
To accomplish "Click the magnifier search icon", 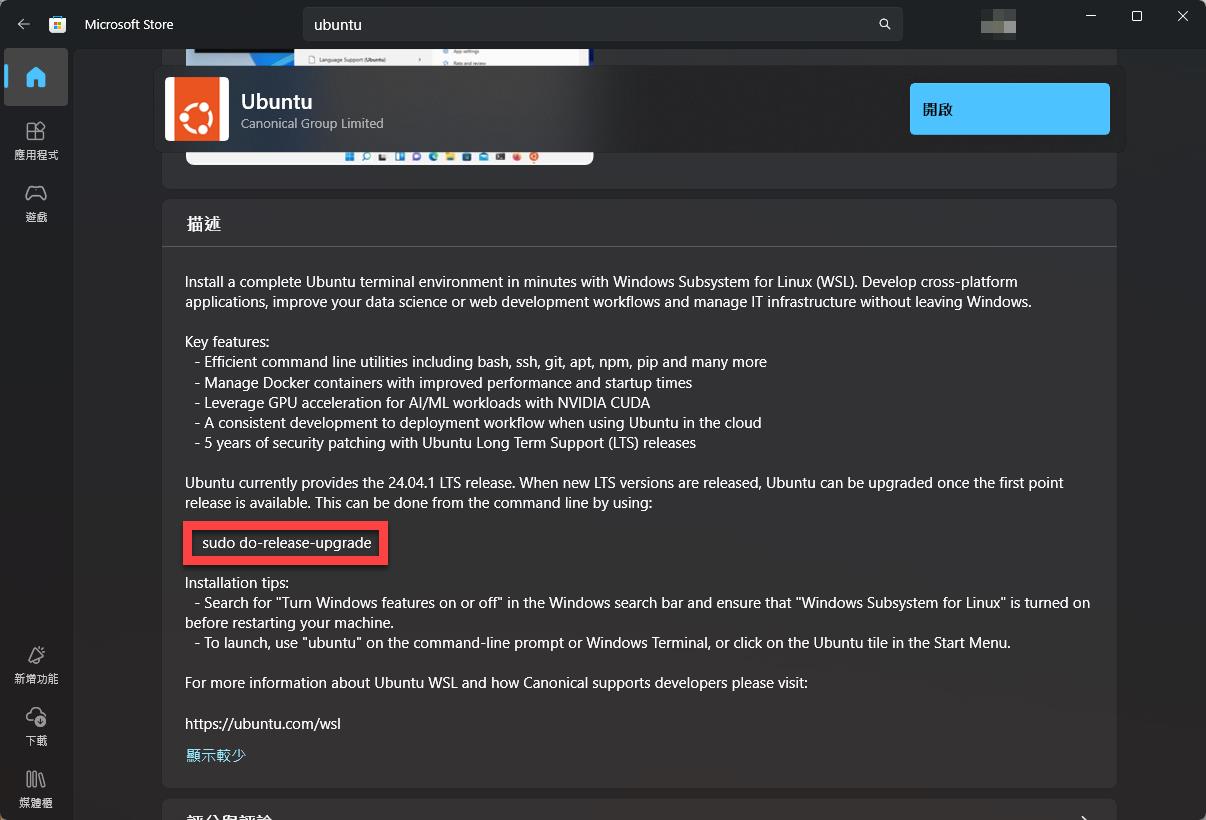I will pos(884,24).
